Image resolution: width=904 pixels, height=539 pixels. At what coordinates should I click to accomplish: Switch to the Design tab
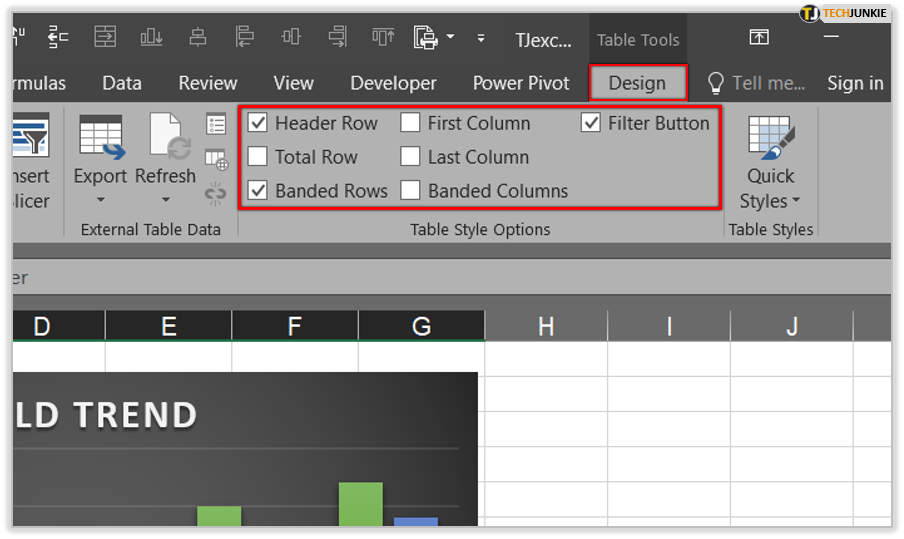tap(637, 83)
